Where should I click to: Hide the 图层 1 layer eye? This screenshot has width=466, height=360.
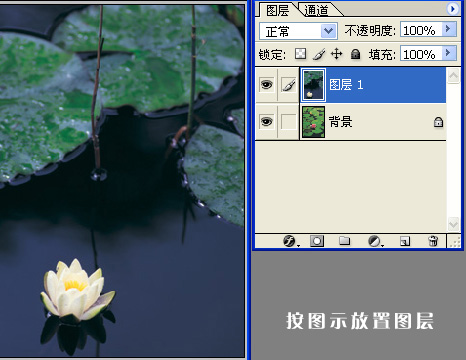[x=266, y=85]
